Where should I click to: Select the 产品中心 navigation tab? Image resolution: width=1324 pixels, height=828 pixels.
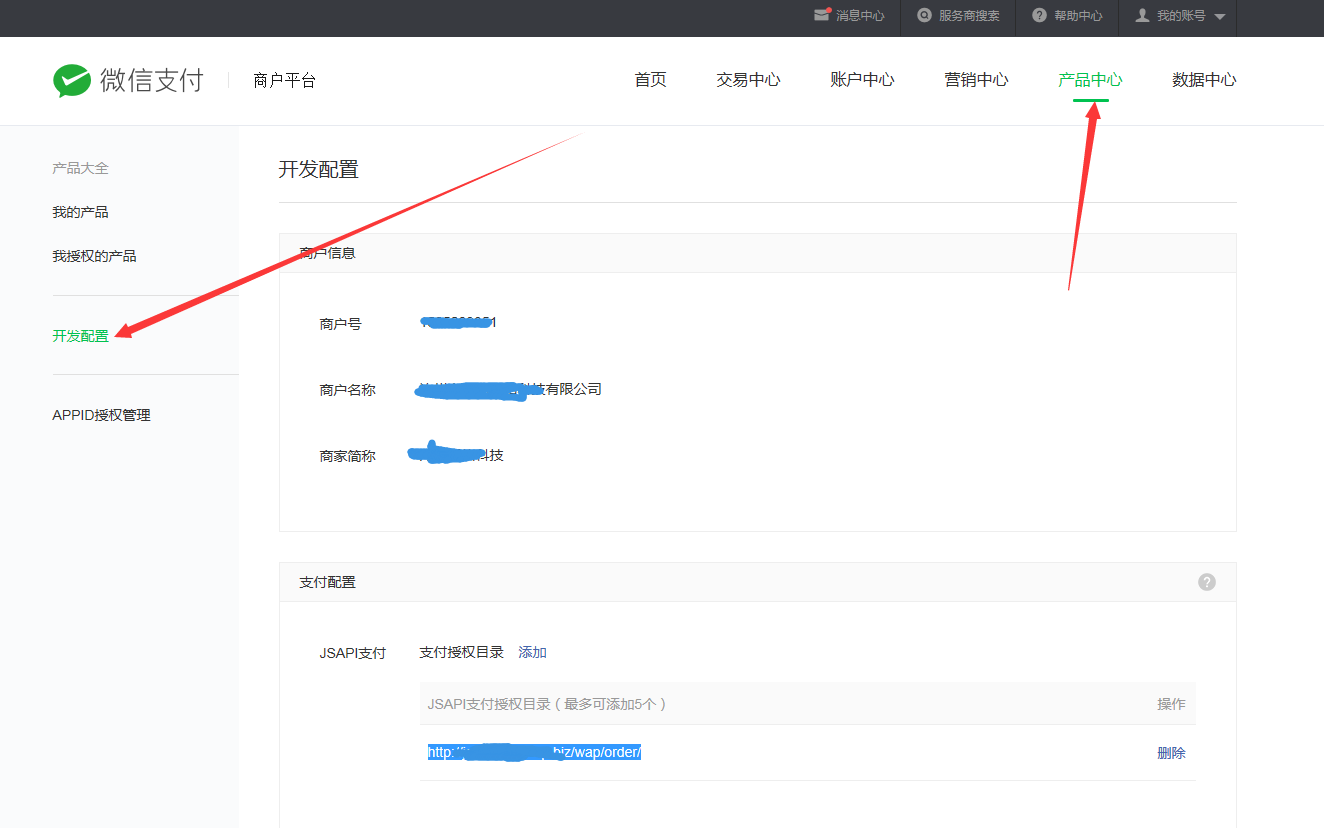1090,80
